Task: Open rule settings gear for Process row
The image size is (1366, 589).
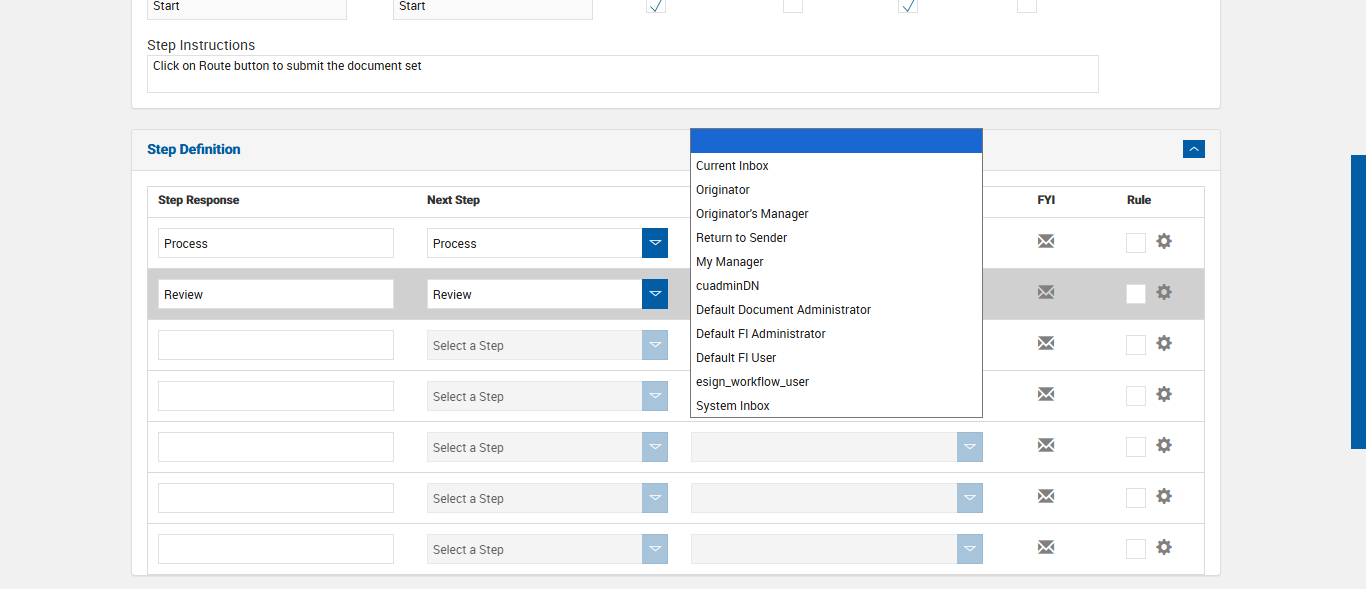Action: (1164, 241)
